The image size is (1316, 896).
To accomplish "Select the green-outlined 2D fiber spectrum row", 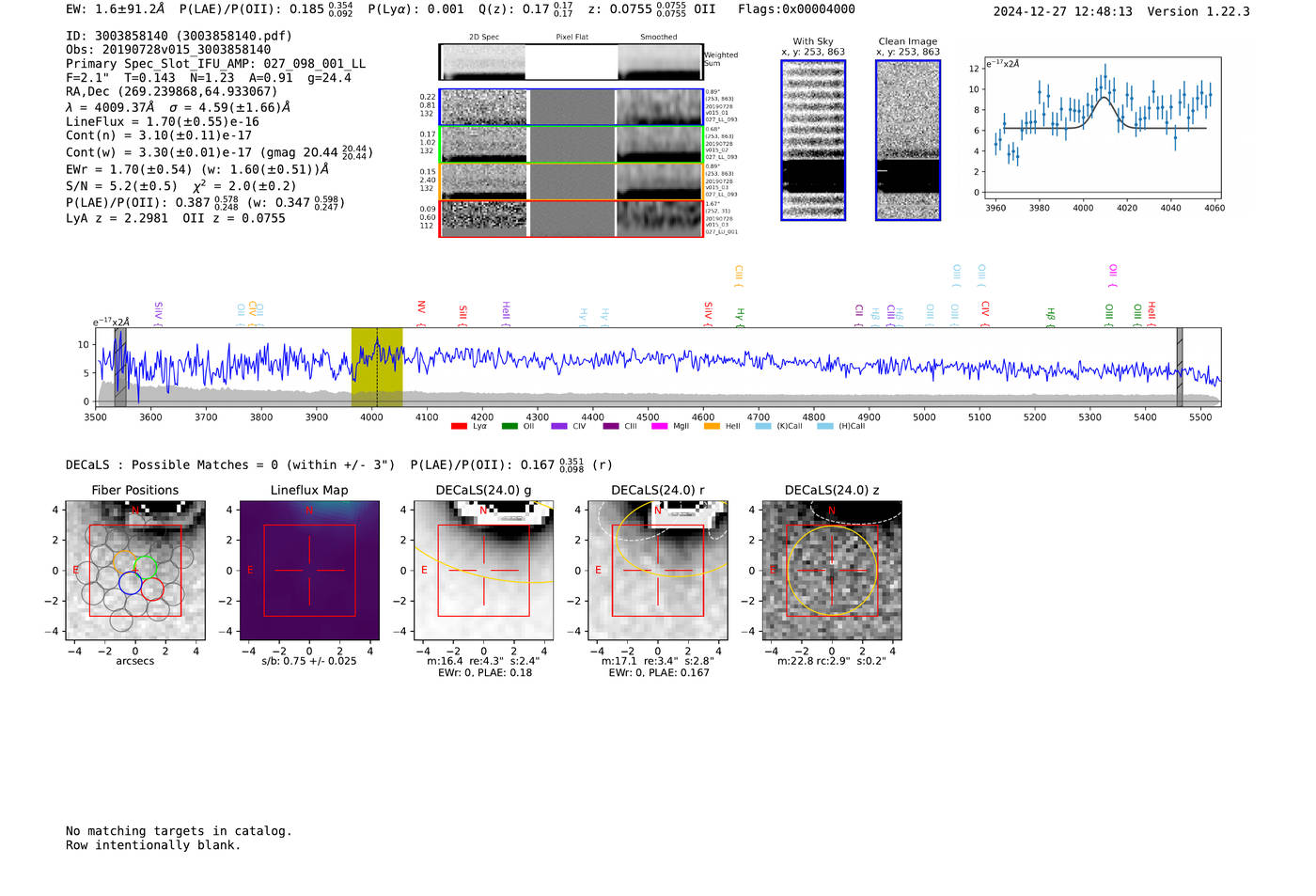I will tap(571, 144).
